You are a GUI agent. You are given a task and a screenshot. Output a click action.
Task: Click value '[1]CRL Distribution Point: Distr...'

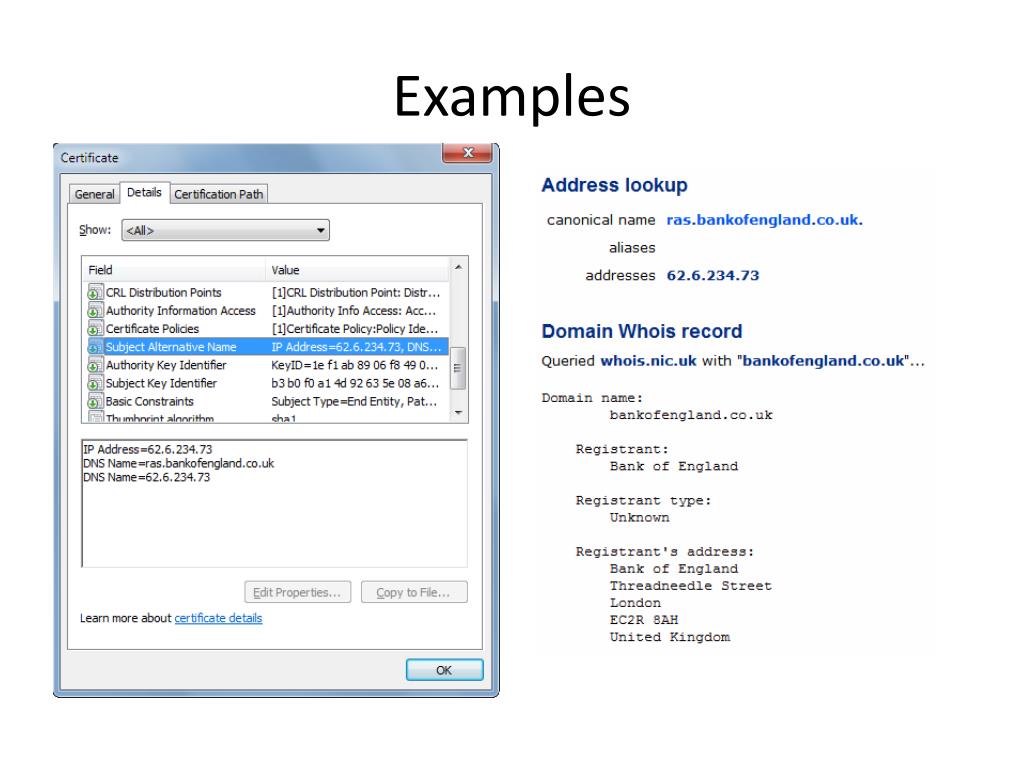[356, 293]
